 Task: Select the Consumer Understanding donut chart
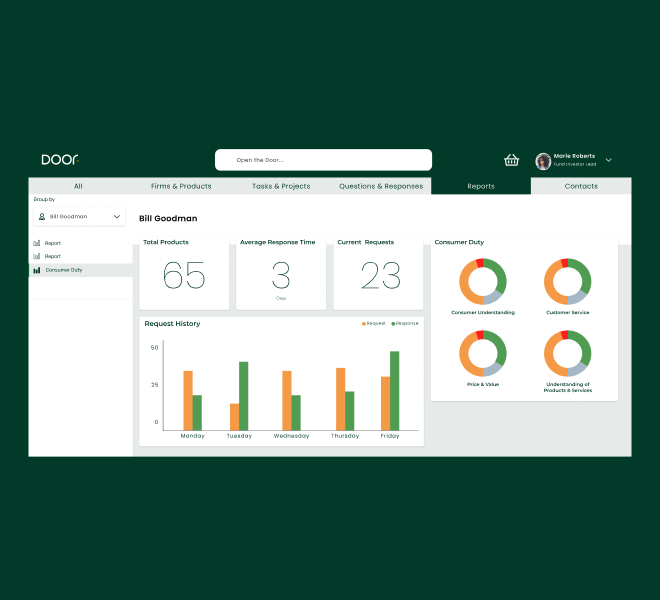[483, 281]
